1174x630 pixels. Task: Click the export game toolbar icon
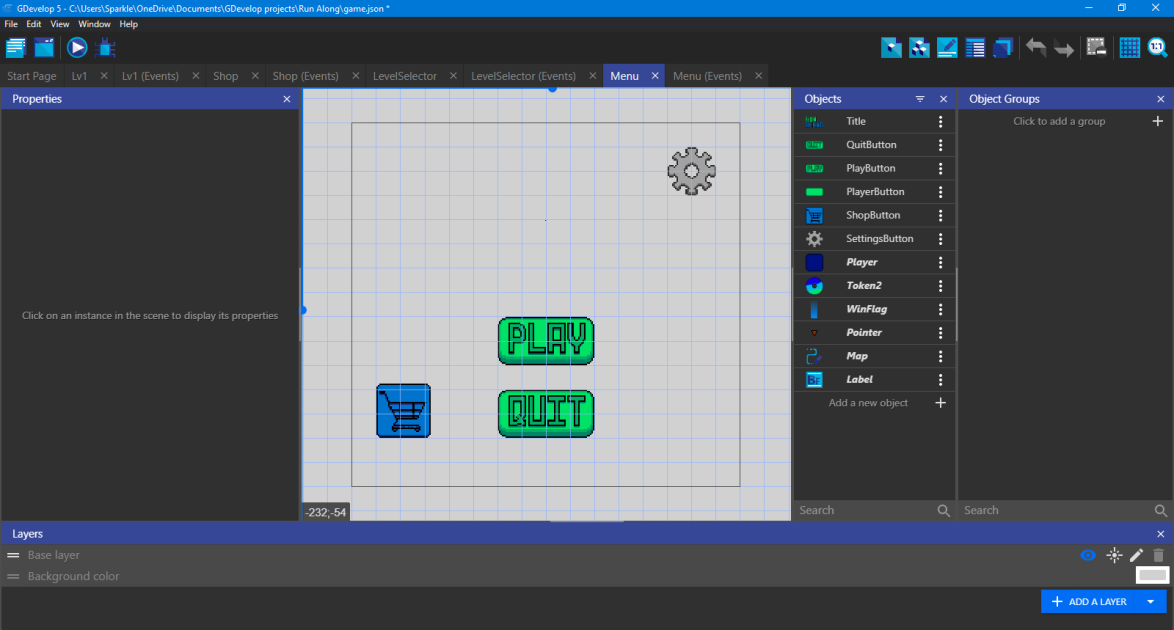point(44,48)
